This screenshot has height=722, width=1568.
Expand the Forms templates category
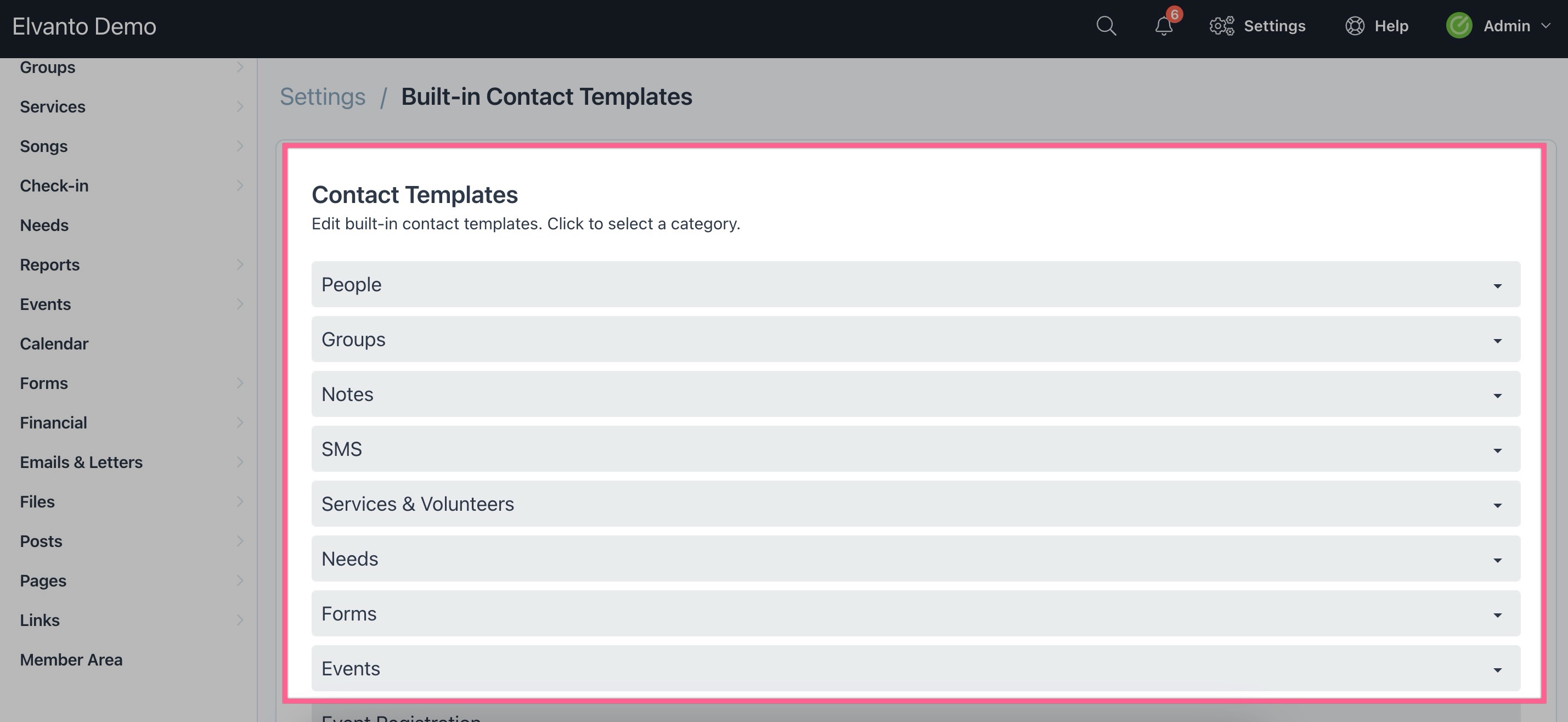[914, 613]
